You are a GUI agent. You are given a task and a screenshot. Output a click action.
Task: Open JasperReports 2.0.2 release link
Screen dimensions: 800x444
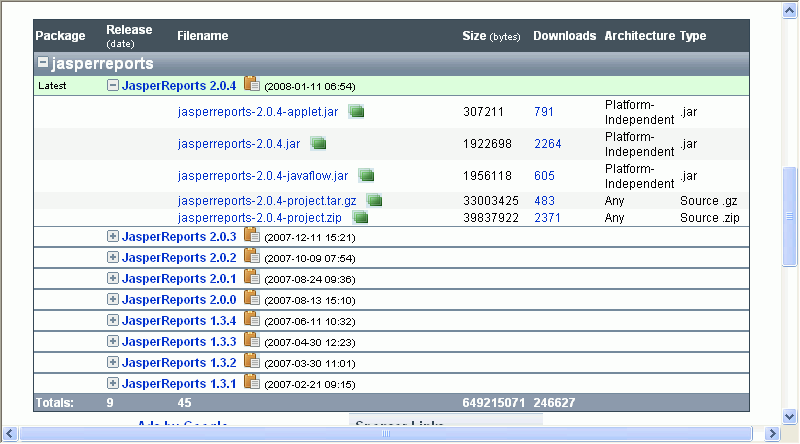[x=179, y=258]
